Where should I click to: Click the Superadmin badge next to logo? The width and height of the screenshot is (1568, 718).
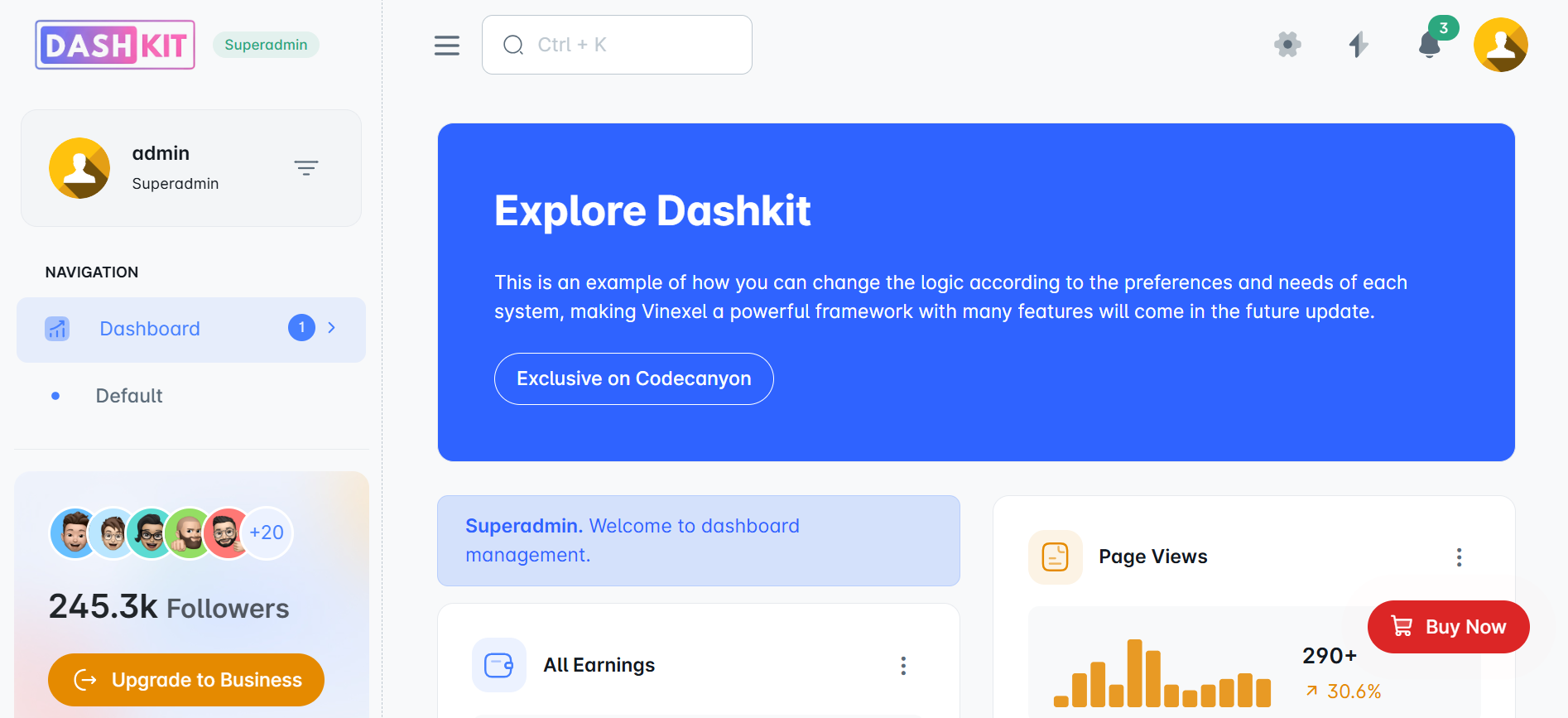(x=266, y=45)
